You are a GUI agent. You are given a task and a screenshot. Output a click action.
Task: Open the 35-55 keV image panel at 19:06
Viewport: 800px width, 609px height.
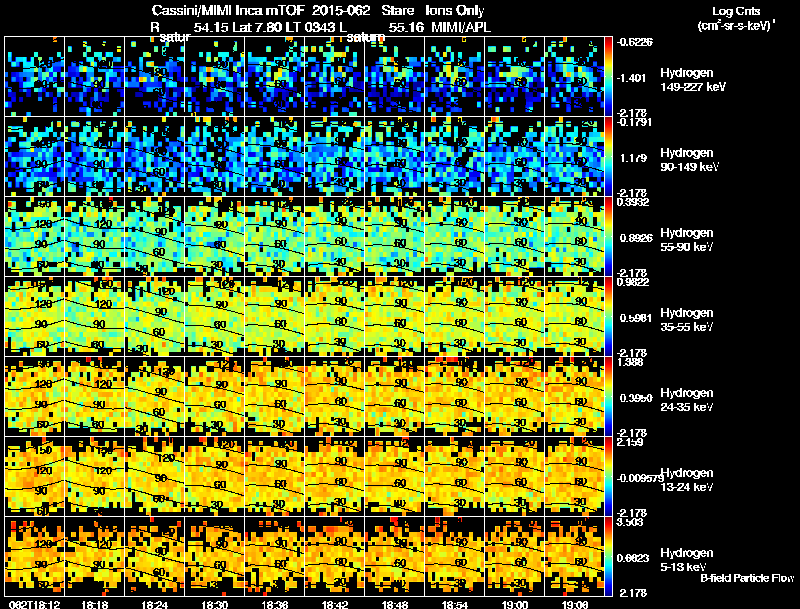(574, 317)
